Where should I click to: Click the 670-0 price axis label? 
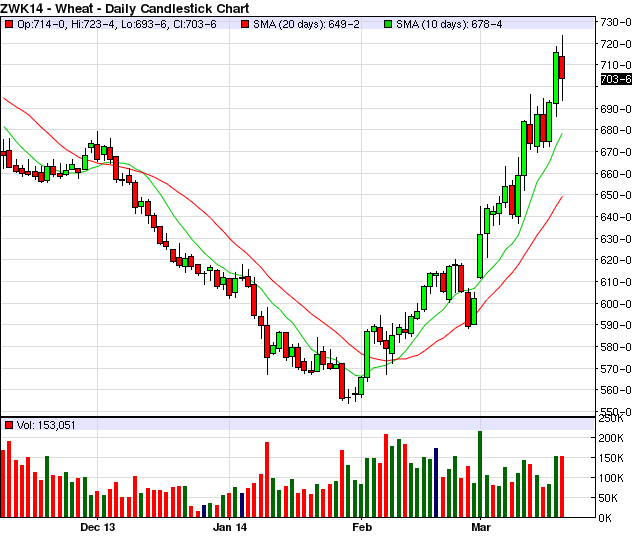(x=616, y=152)
